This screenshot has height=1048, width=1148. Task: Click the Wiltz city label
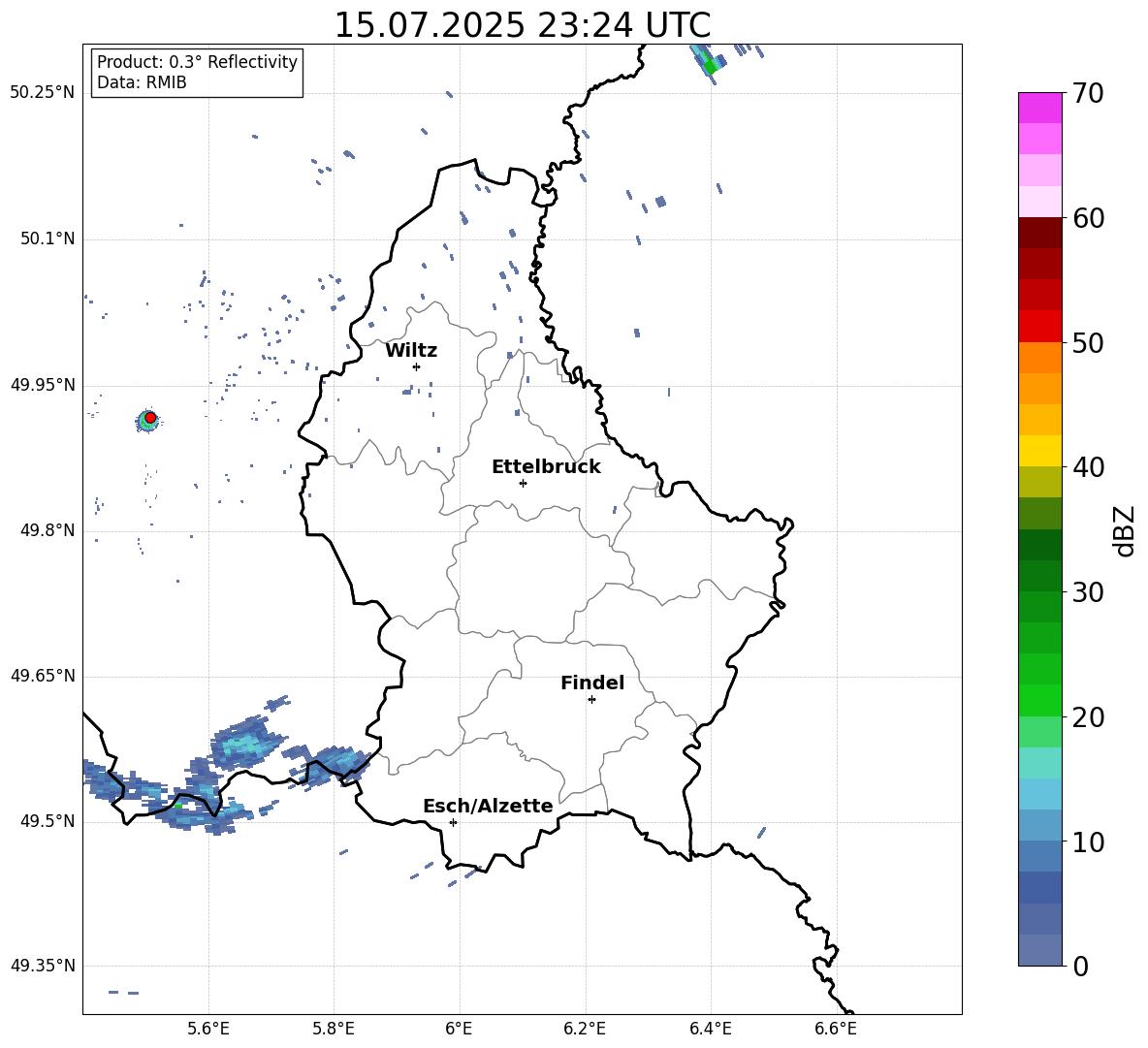tap(411, 351)
